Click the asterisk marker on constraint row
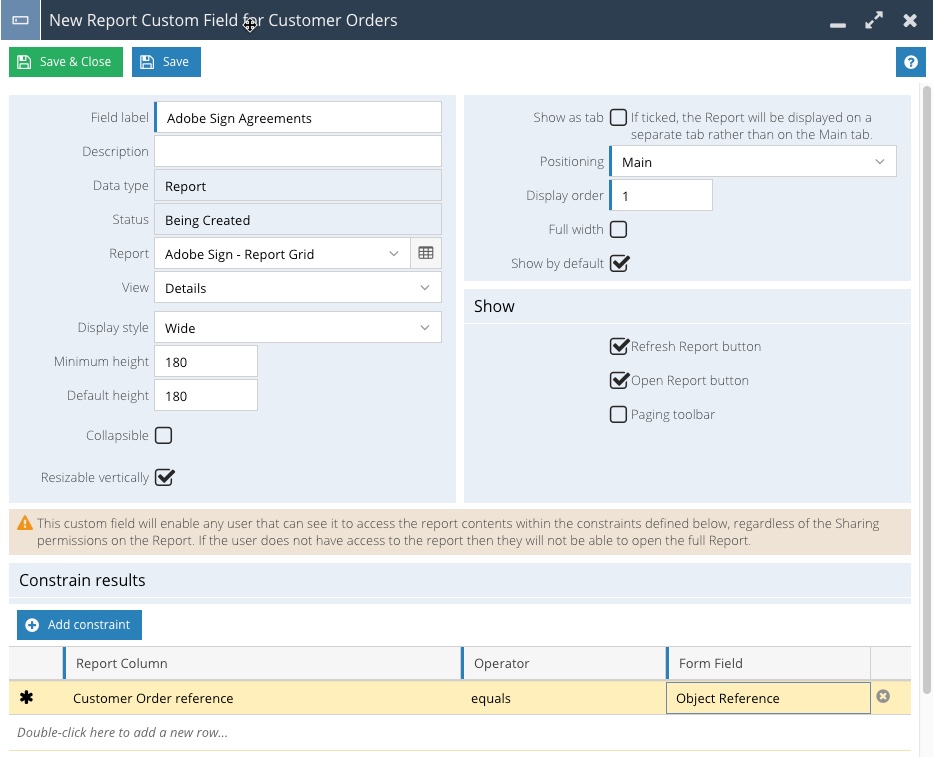 [x=27, y=698]
